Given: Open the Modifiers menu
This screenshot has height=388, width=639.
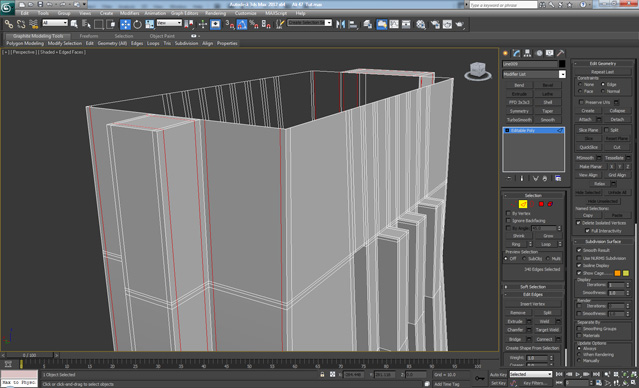Looking at the screenshot, I should click(129, 13).
